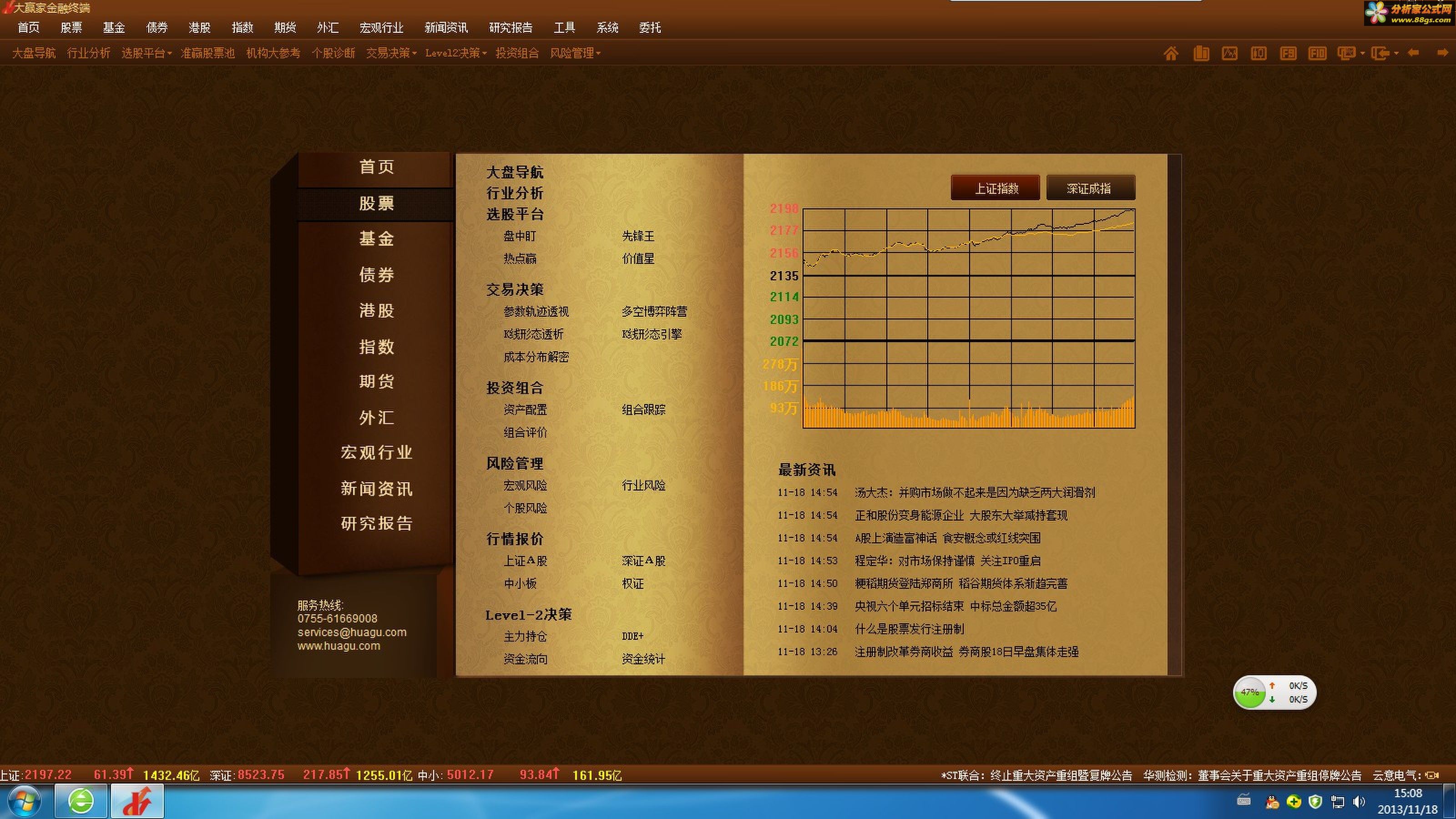Select 港股 in the book sidebar
The width and height of the screenshot is (1456, 819).
point(376,311)
